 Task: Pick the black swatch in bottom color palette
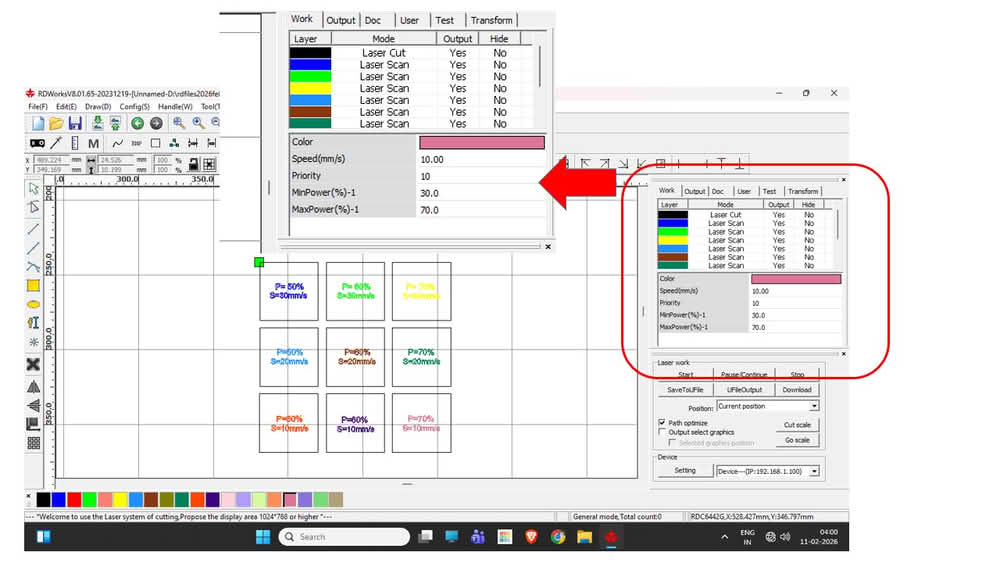(x=43, y=499)
